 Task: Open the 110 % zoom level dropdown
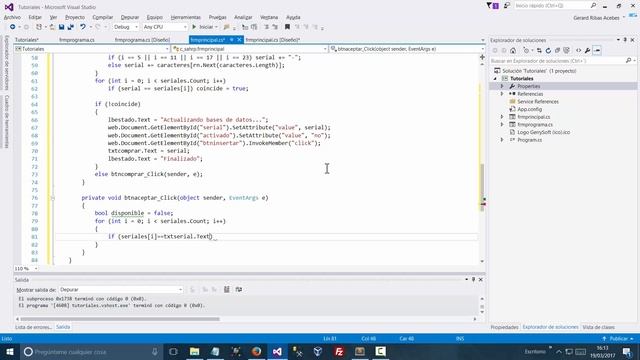[x=27, y=269]
